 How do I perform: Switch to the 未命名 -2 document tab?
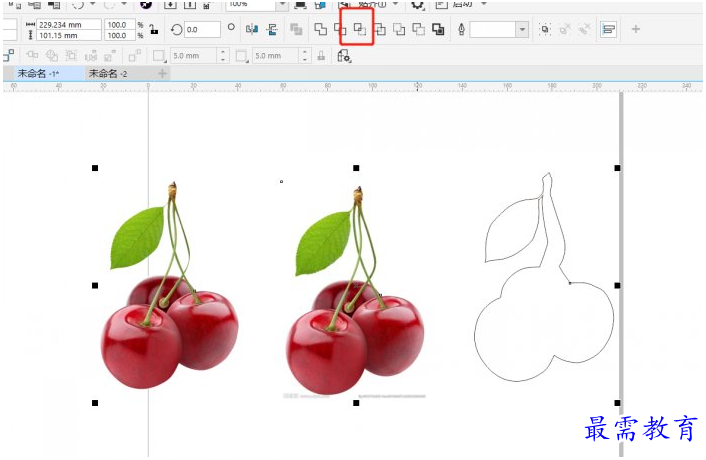(108, 73)
